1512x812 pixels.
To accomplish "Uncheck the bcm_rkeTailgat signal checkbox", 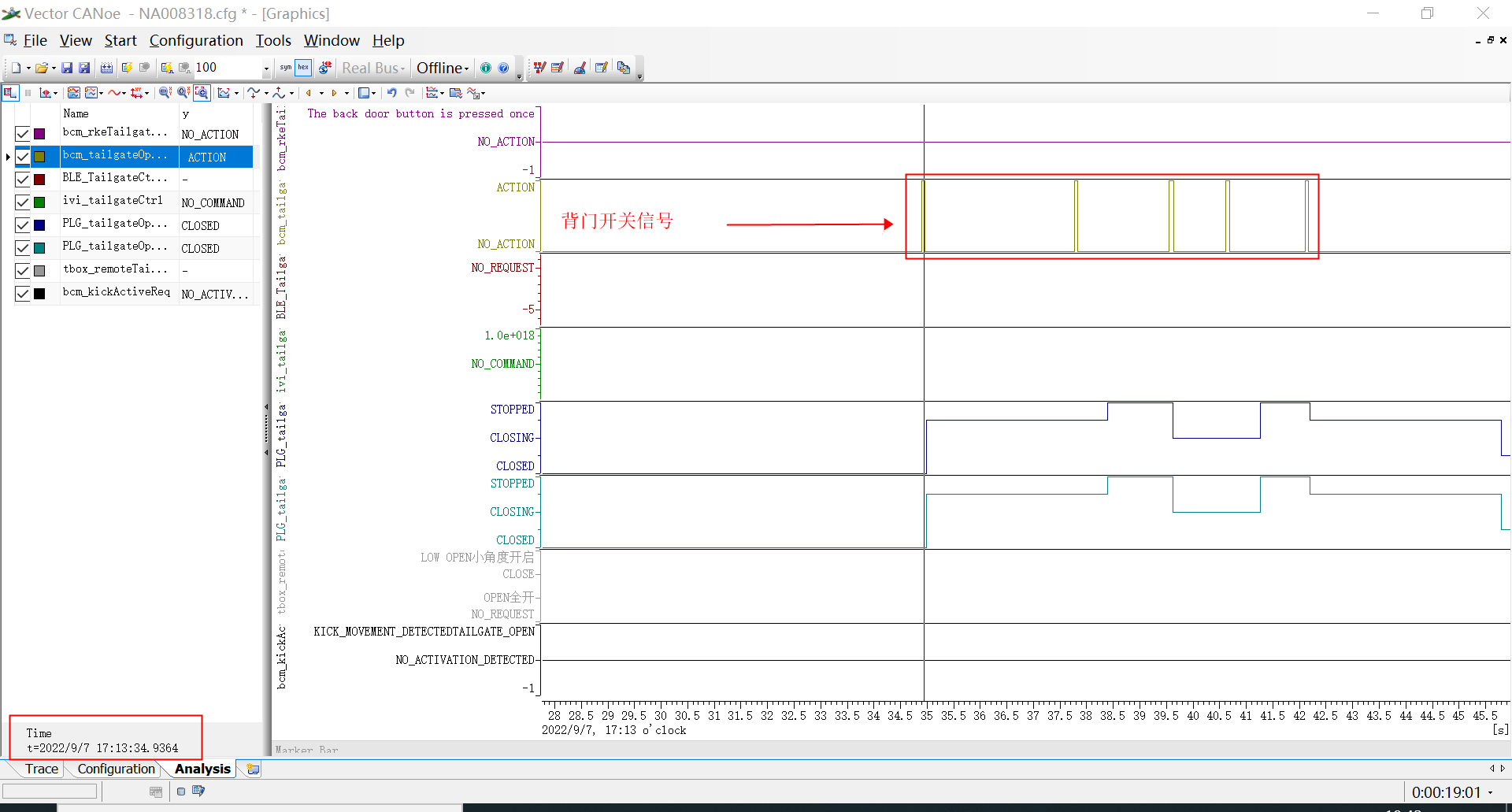I will [23, 134].
